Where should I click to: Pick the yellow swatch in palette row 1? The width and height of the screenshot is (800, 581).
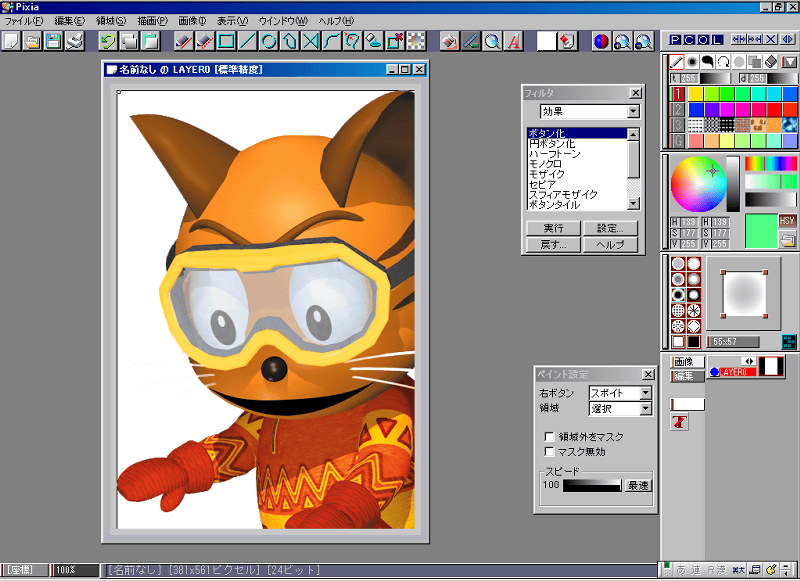pyautogui.click(x=696, y=94)
